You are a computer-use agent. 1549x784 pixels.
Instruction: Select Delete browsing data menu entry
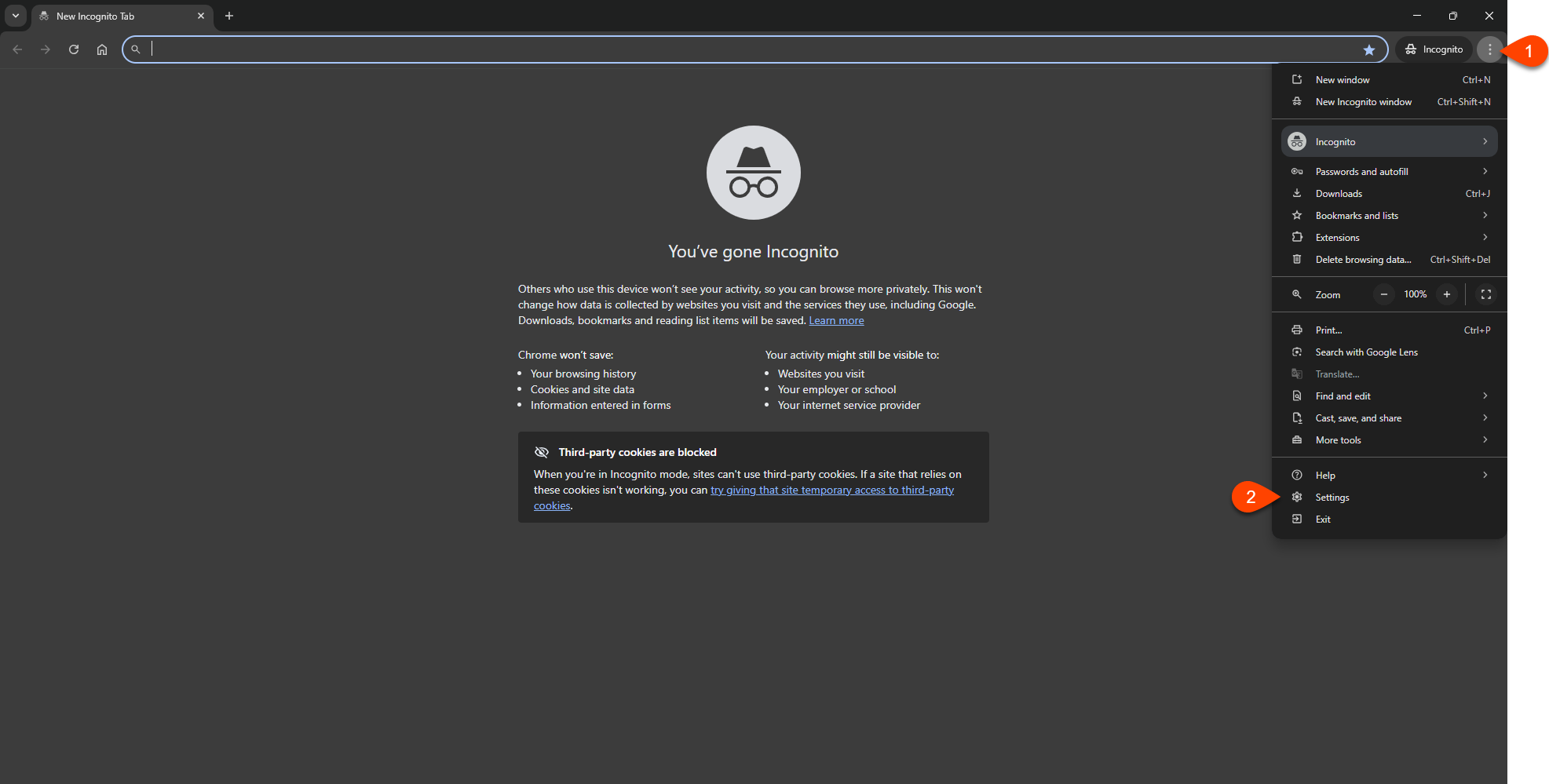pyautogui.click(x=1389, y=260)
